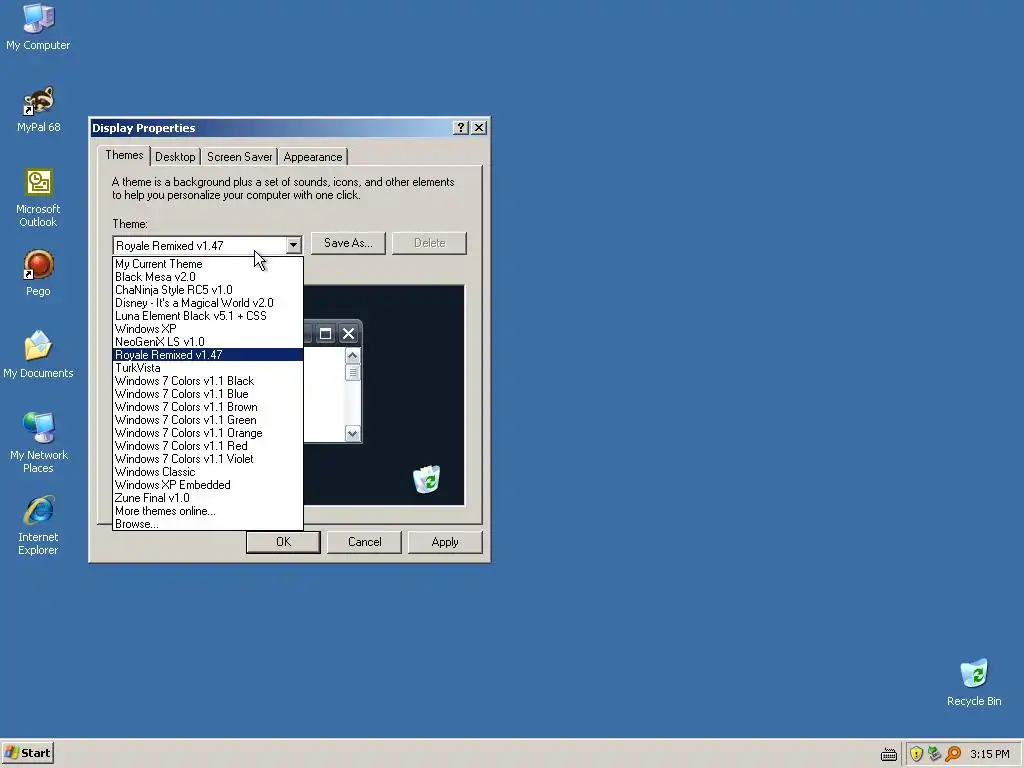Select NeoGeniX LS v1.0 theme
1024x768 pixels.
[208, 342]
